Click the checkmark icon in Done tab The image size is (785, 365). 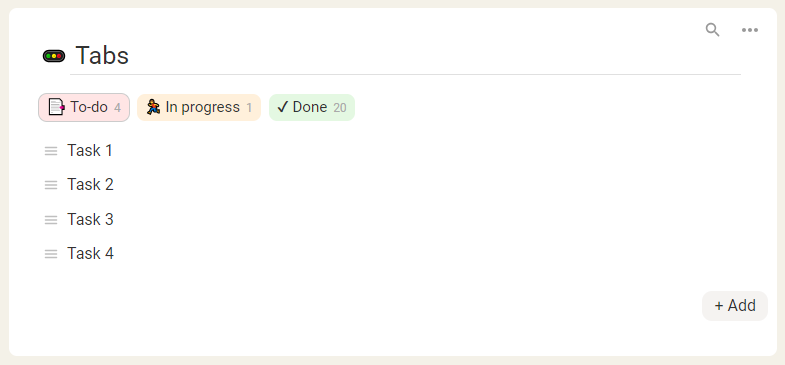(x=282, y=107)
